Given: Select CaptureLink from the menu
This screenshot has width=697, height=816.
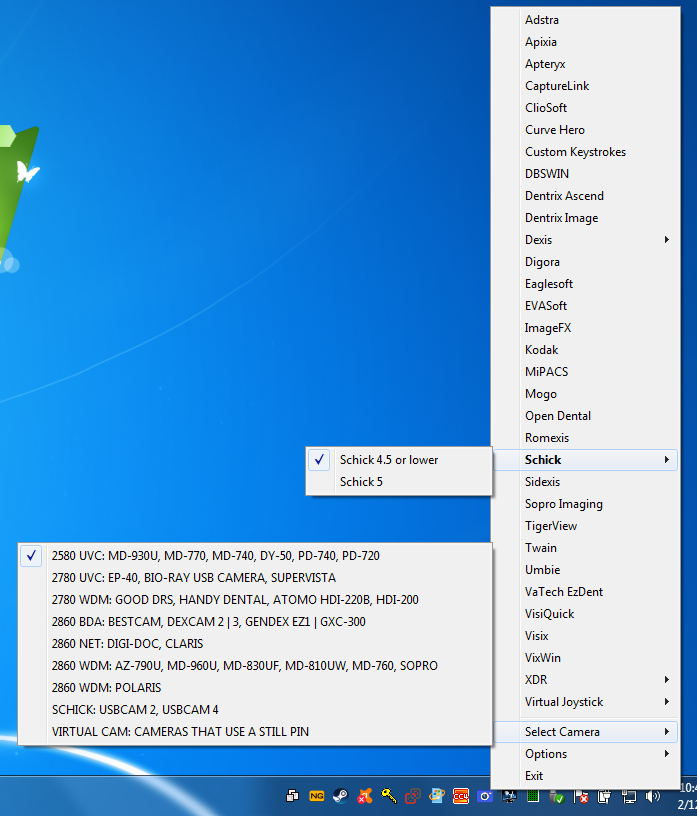Looking at the screenshot, I should pyautogui.click(x=586, y=86).
